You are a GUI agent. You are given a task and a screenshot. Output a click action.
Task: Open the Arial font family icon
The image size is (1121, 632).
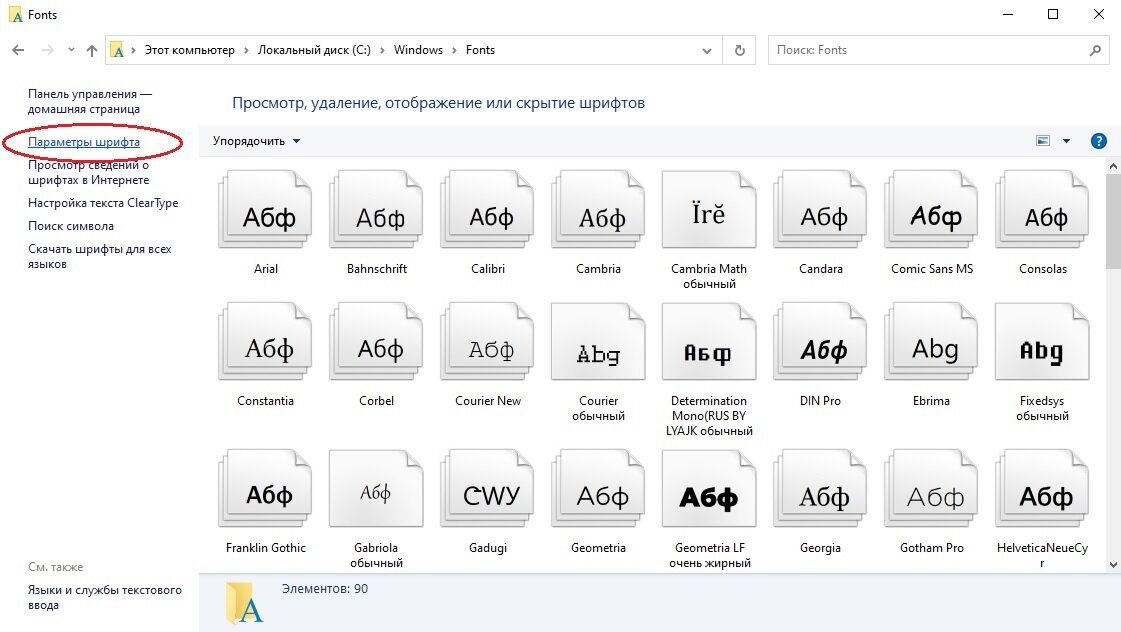(265, 209)
